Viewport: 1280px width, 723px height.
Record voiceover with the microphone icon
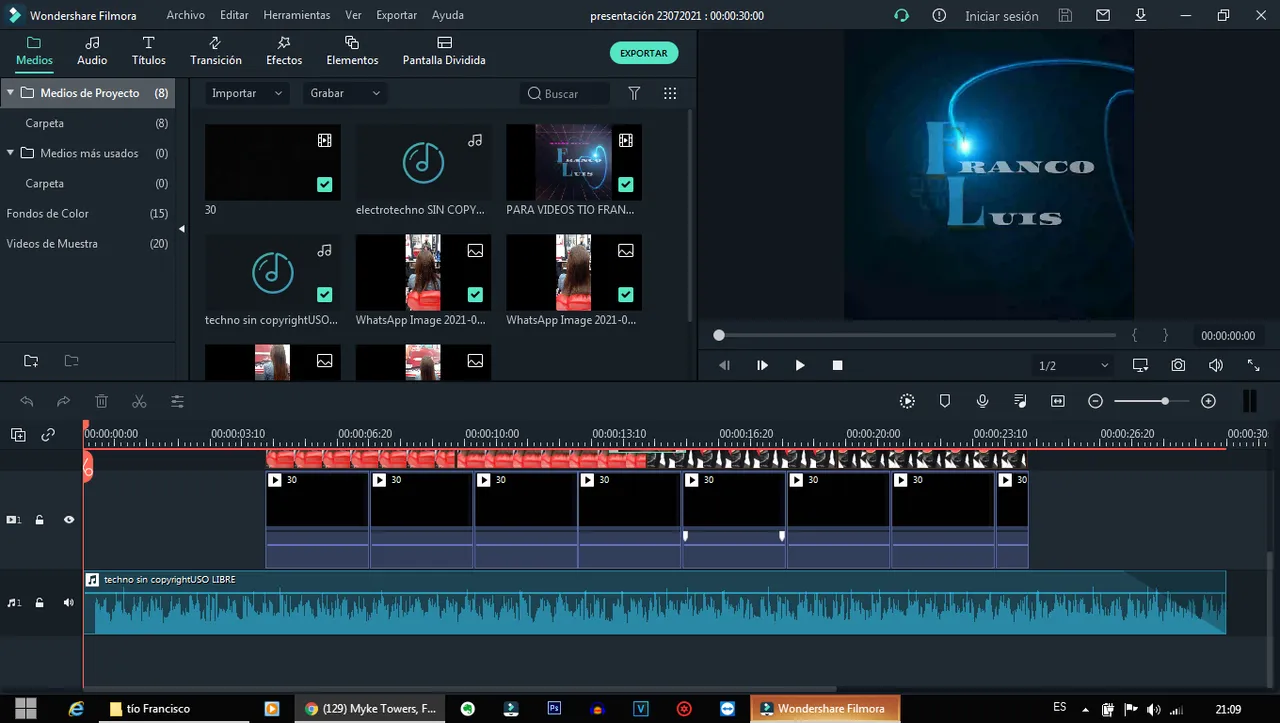click(983, 401)
